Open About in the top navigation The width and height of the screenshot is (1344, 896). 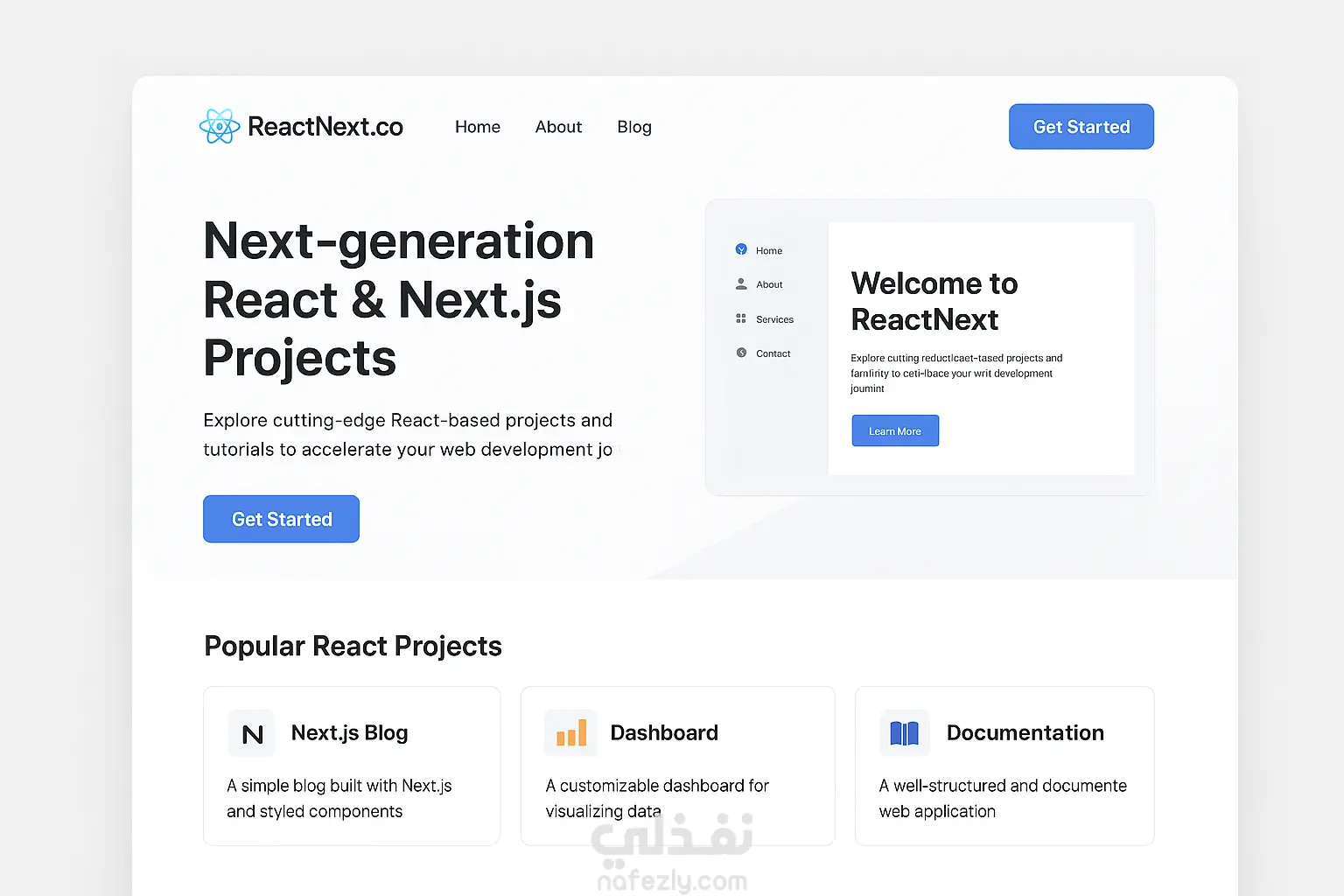[x=558, y=127]
